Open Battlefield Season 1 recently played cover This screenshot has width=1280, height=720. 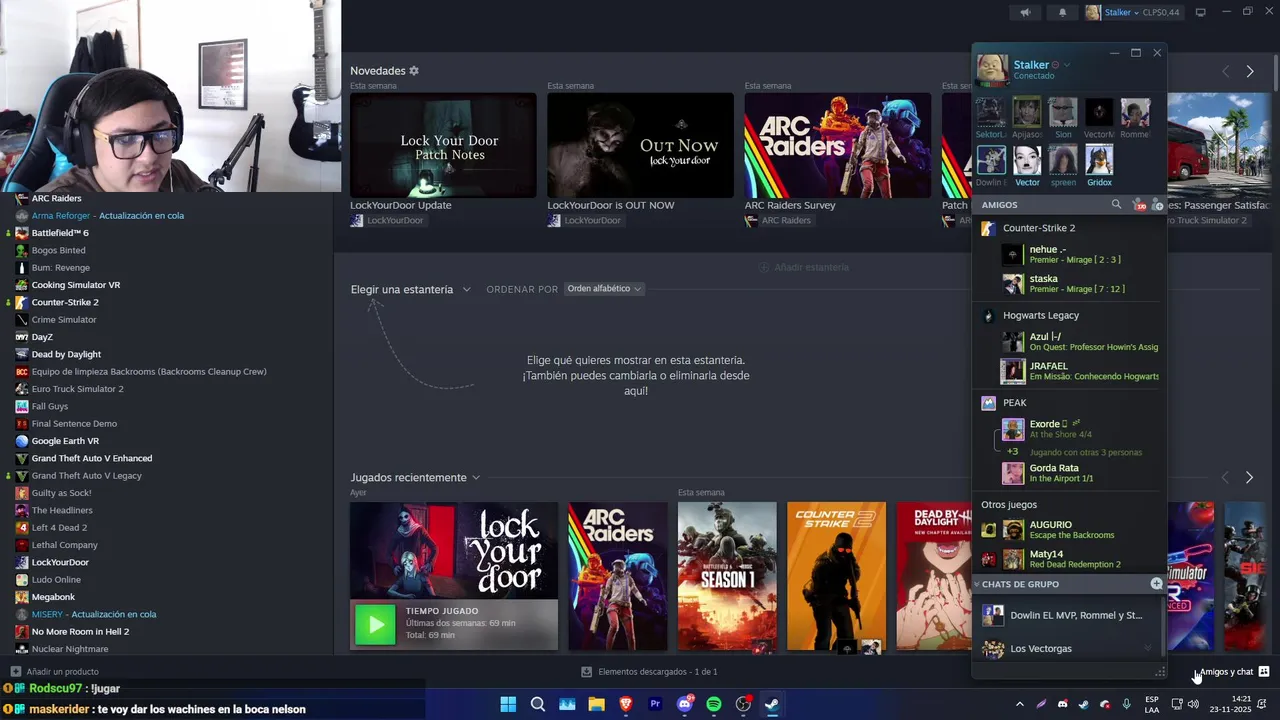point(727,576)
